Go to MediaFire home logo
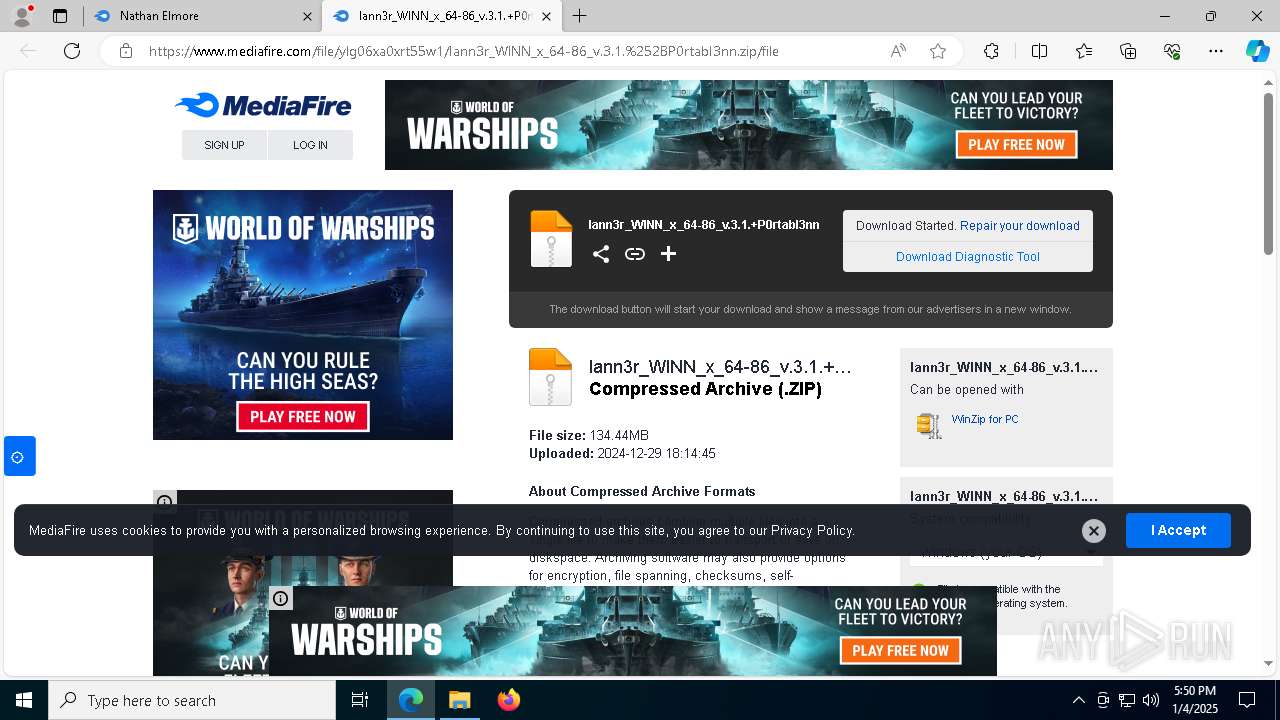The image size is (1280, 720). tap(263, 105)
